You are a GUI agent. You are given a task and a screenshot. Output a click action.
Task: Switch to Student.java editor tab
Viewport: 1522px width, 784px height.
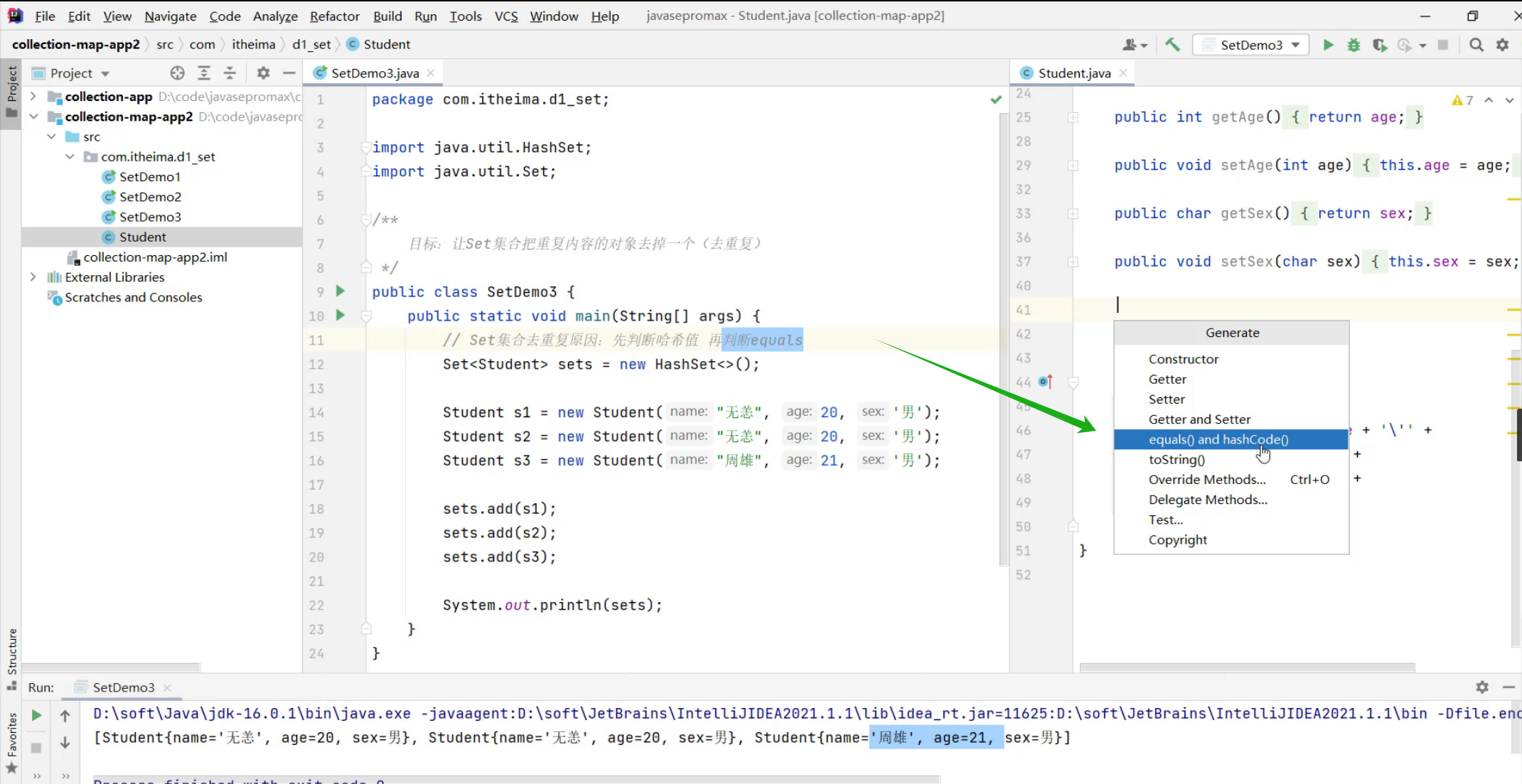(x=1073, y=73)
